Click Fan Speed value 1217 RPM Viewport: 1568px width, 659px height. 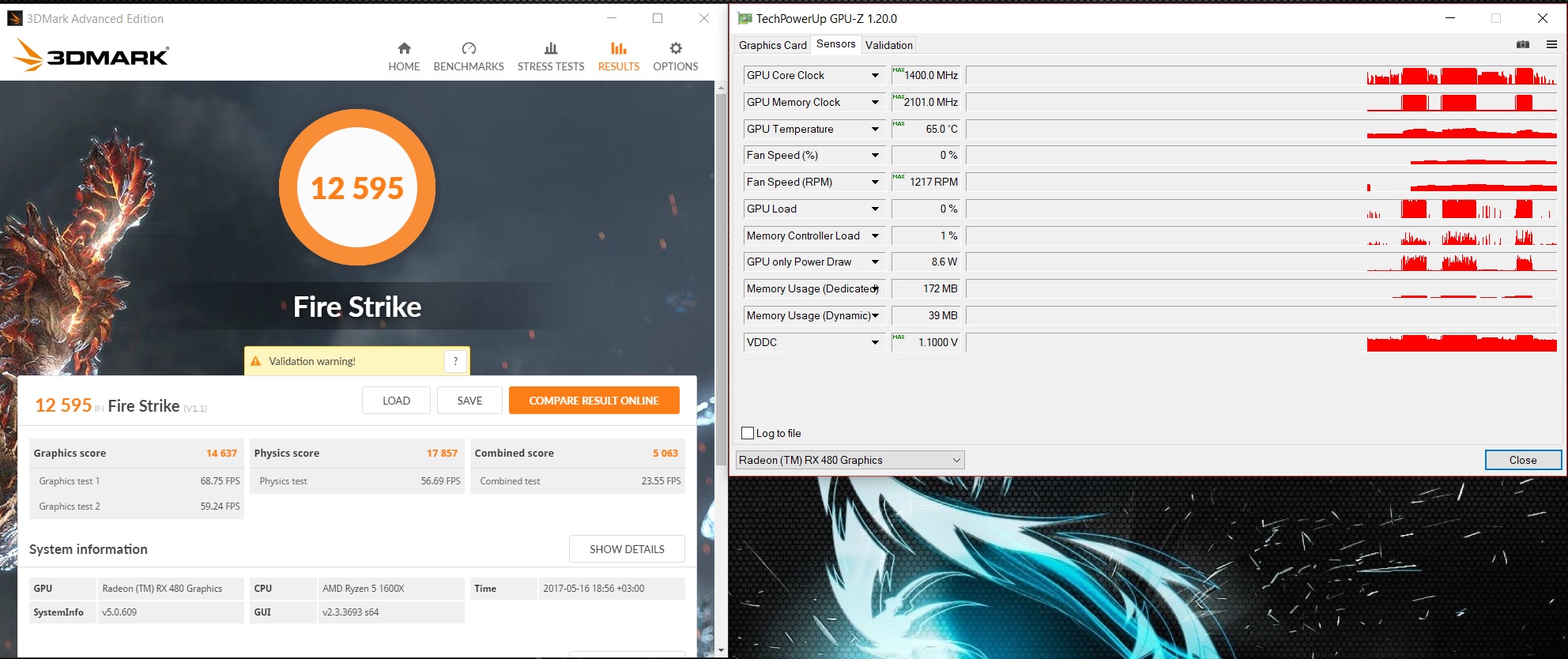point(933,183)
